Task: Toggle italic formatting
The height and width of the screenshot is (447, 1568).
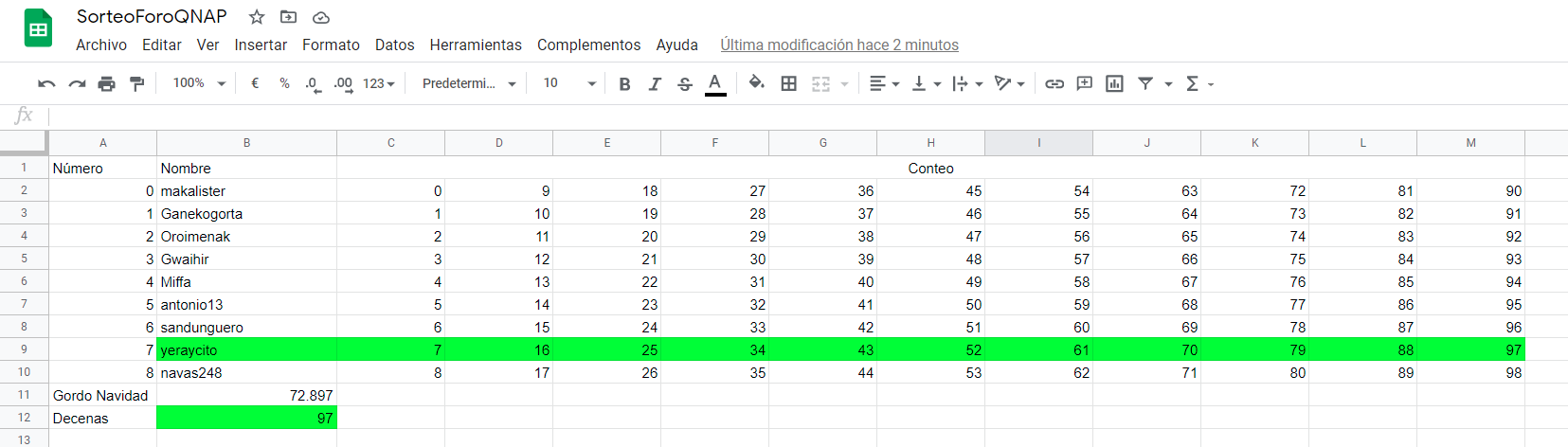Action: [x=655, y=84]
